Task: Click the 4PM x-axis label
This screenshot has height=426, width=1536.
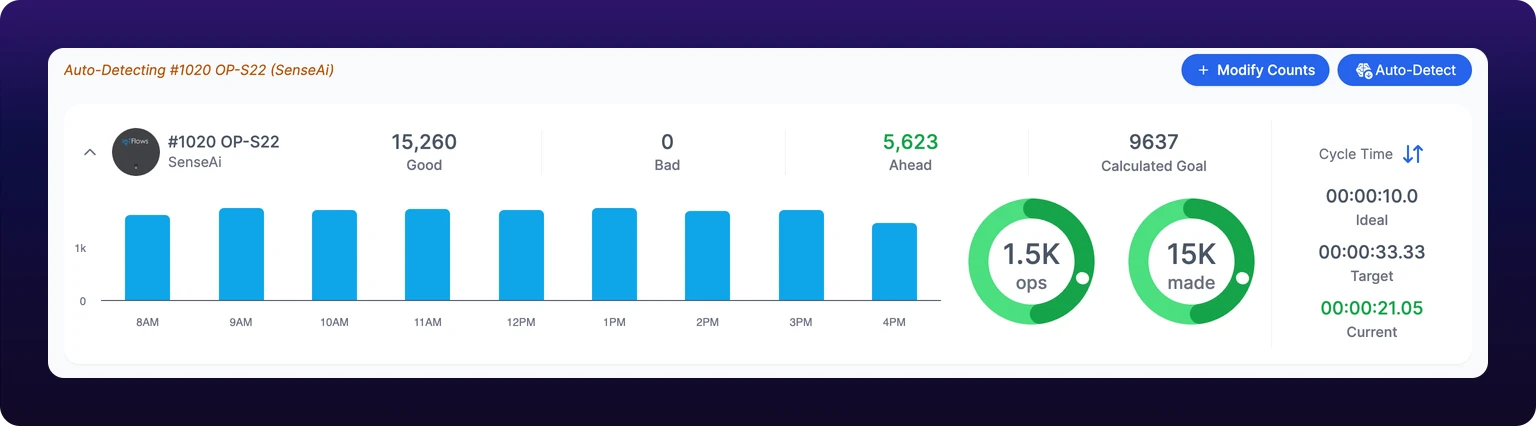Action: pos(894,322)
